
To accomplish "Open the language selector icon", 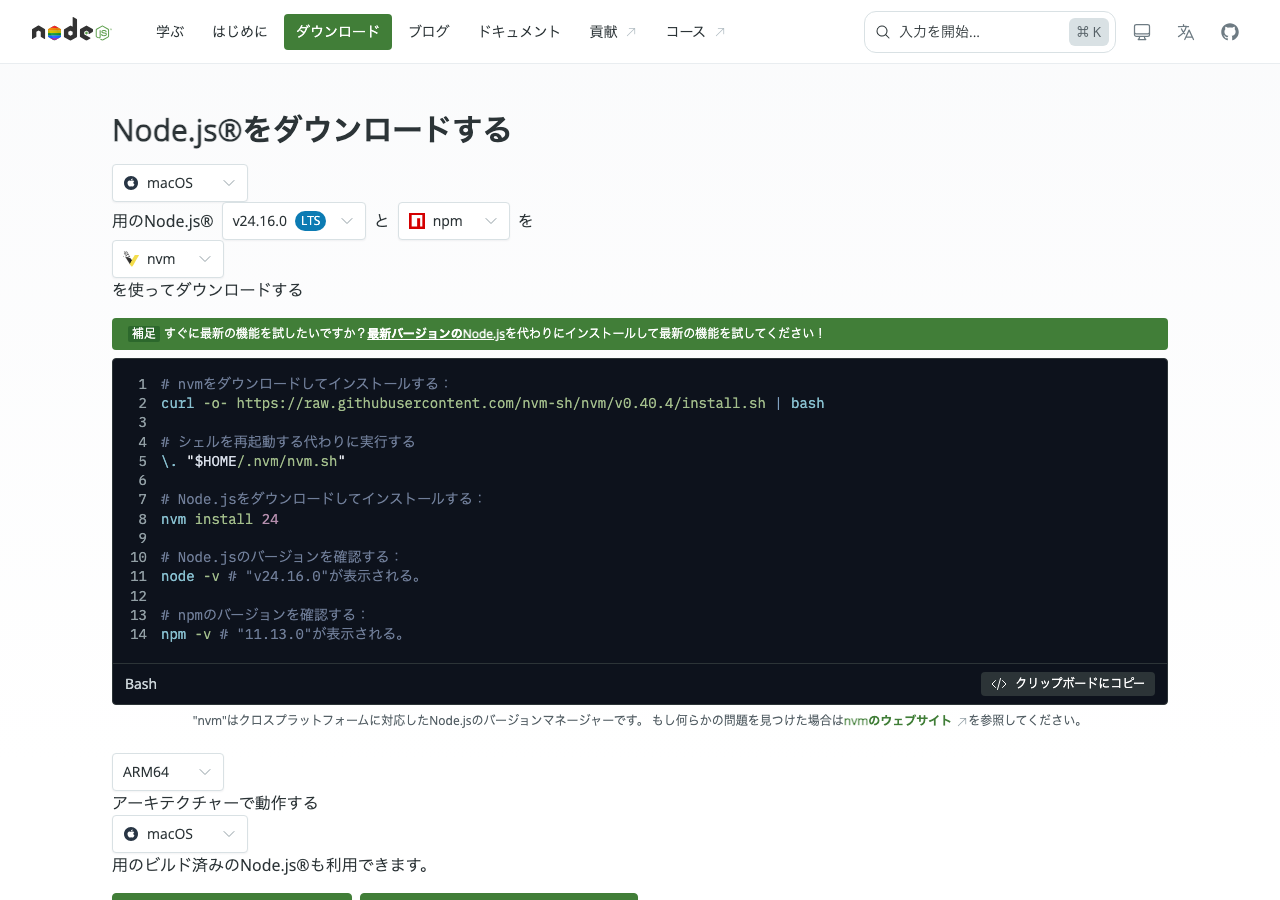I will pyautogui.click(x=1186, y=32).
